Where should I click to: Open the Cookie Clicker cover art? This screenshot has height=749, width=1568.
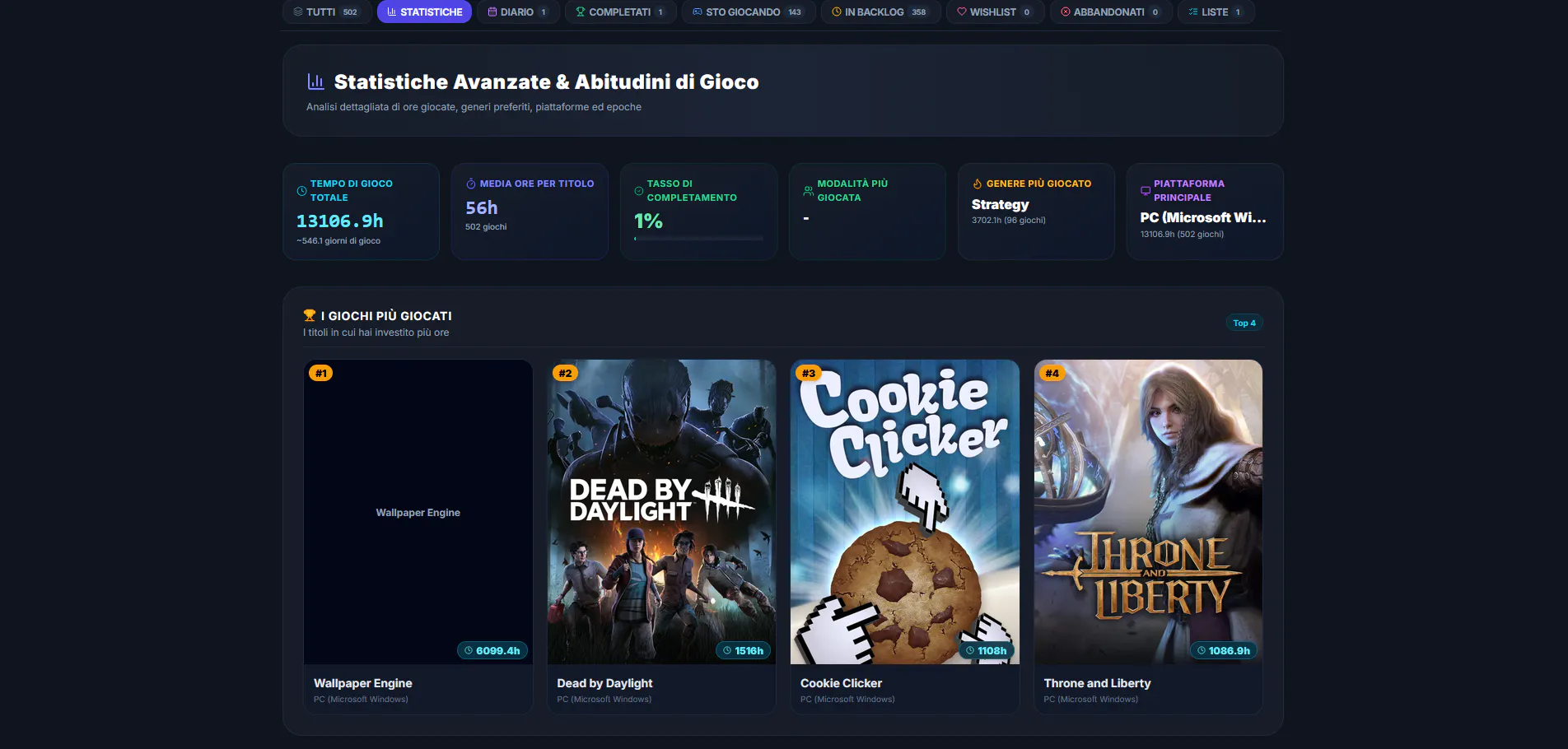coord(905,512)
